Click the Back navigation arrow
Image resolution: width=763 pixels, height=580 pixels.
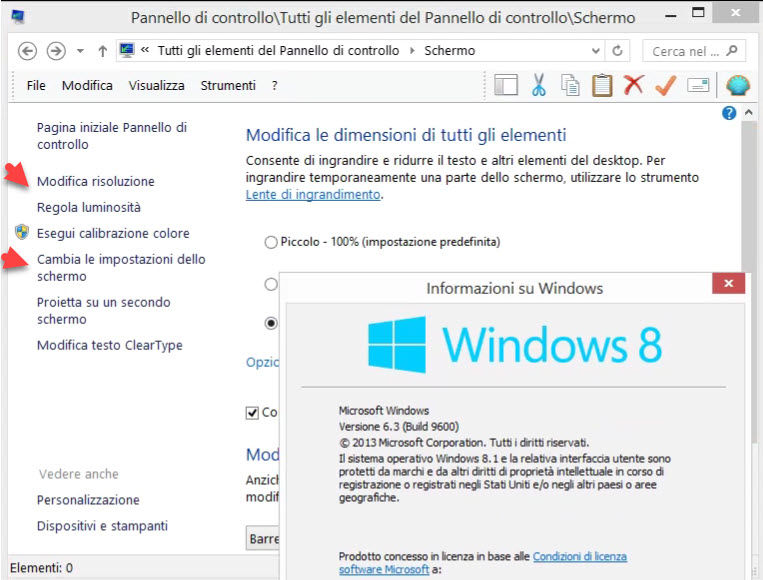coord(27,51)
